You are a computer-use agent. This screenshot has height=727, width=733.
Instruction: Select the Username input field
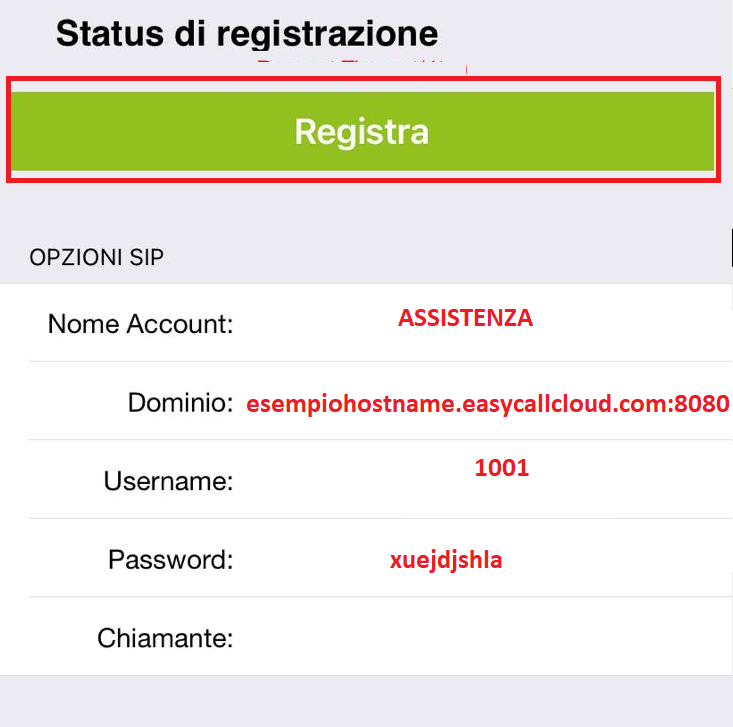(480, 480)
